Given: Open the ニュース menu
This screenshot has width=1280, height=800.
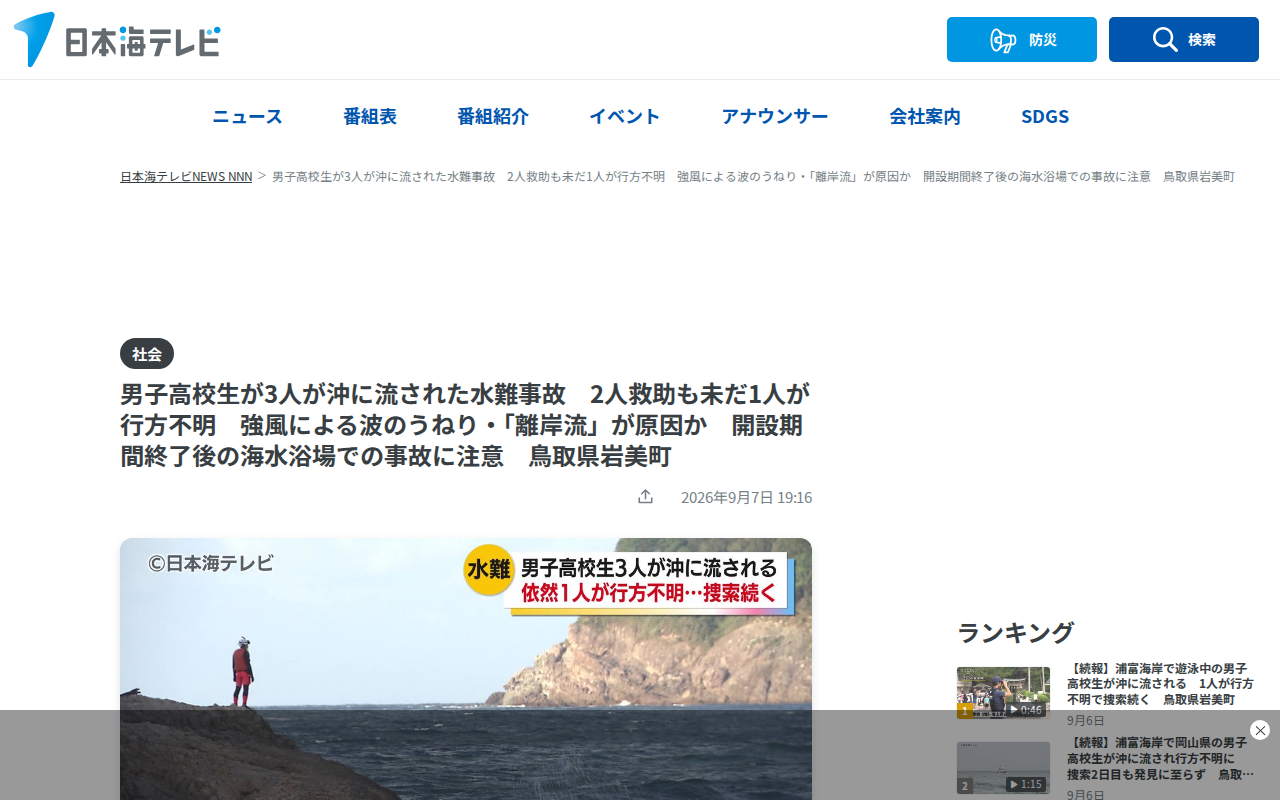Looking at the screenshot, I should [x=247, y=116].
